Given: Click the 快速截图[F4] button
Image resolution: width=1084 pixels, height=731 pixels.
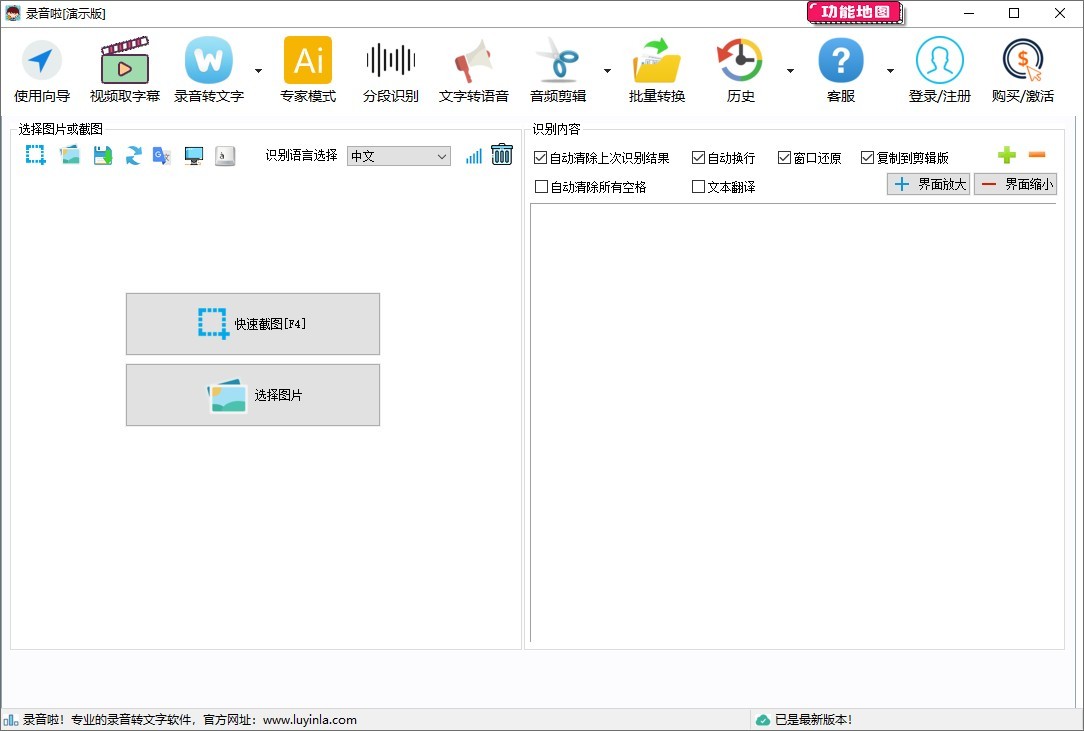Looking at the screenshot, I should (x=252, y=323).
